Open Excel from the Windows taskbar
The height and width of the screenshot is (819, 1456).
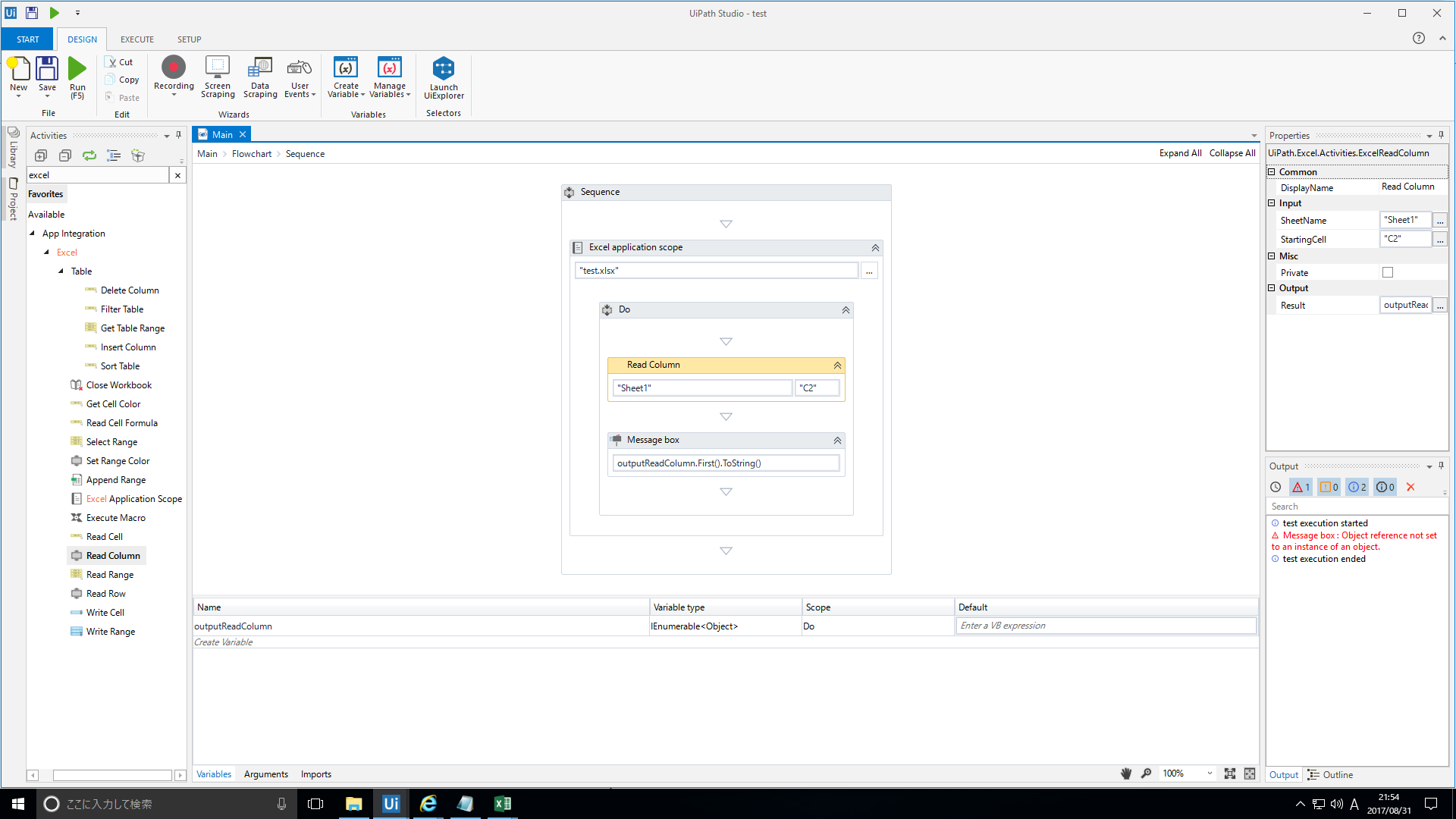502,804
